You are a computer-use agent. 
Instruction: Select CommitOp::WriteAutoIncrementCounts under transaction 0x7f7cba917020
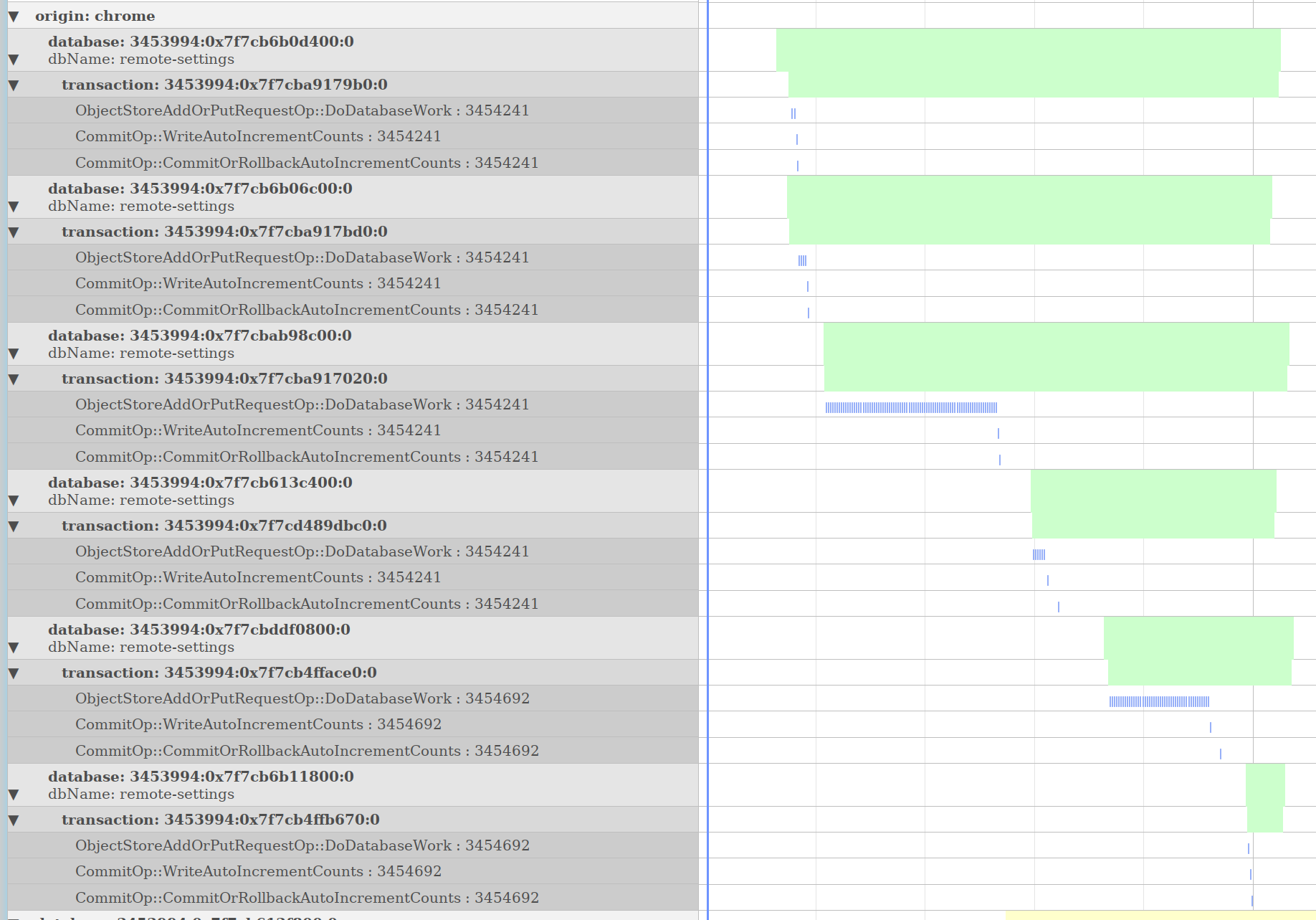(x=353, y=430)
